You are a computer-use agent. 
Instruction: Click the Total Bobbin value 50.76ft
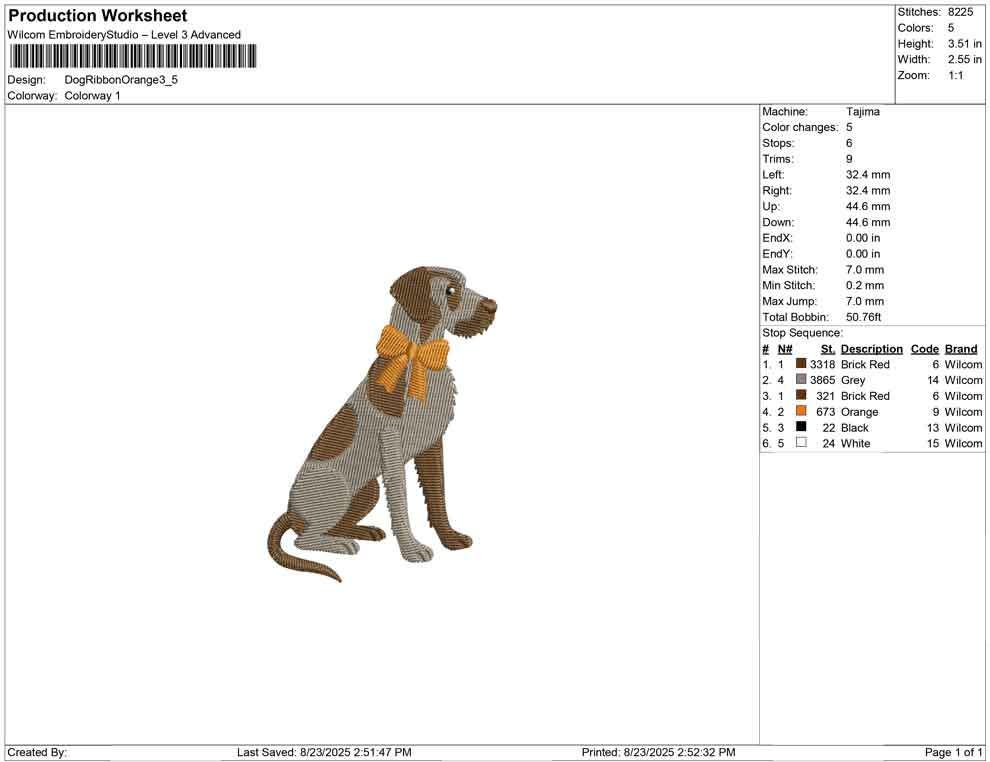862,316
